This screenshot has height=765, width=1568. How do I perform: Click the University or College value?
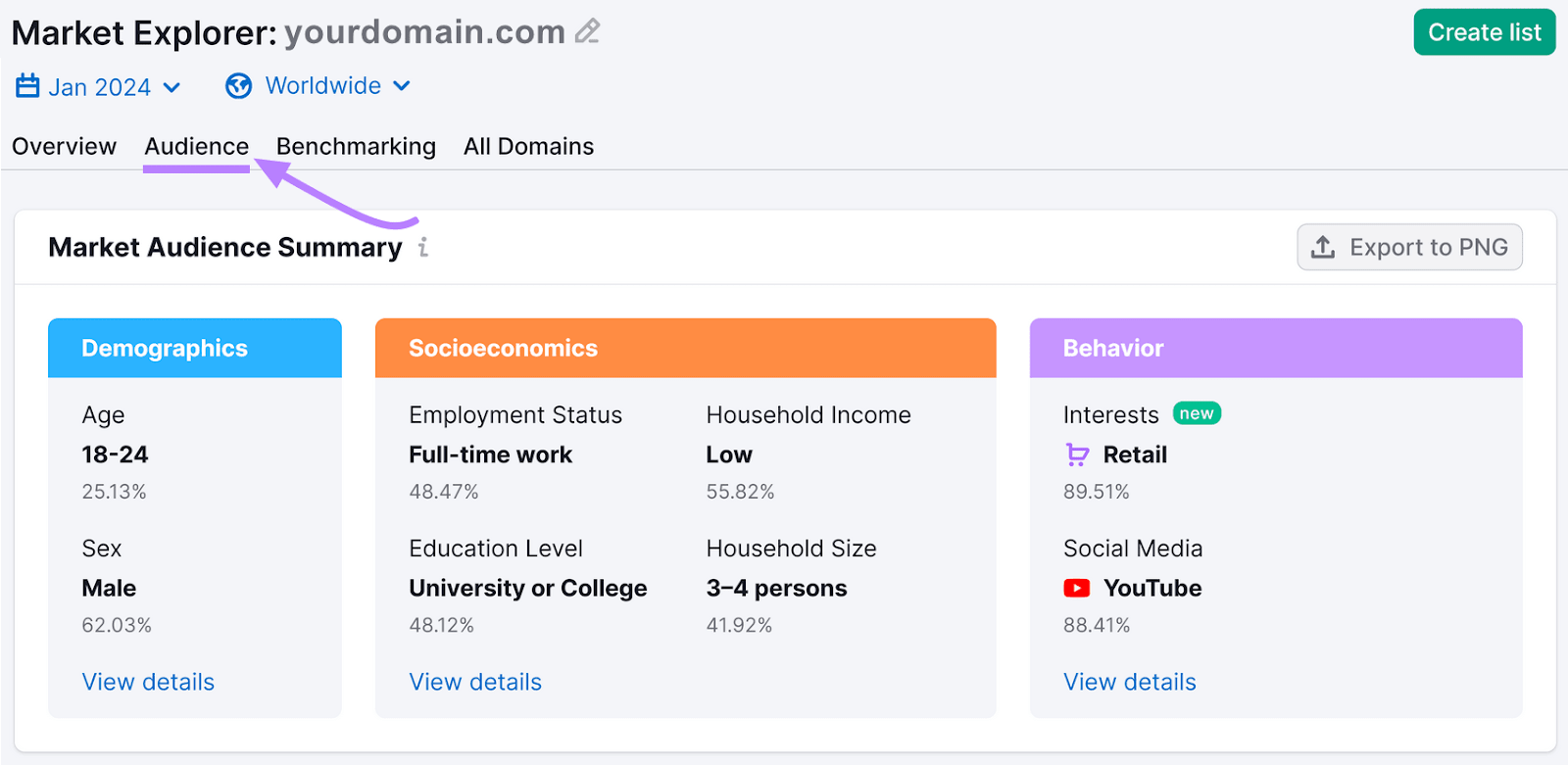click(528, 588)
